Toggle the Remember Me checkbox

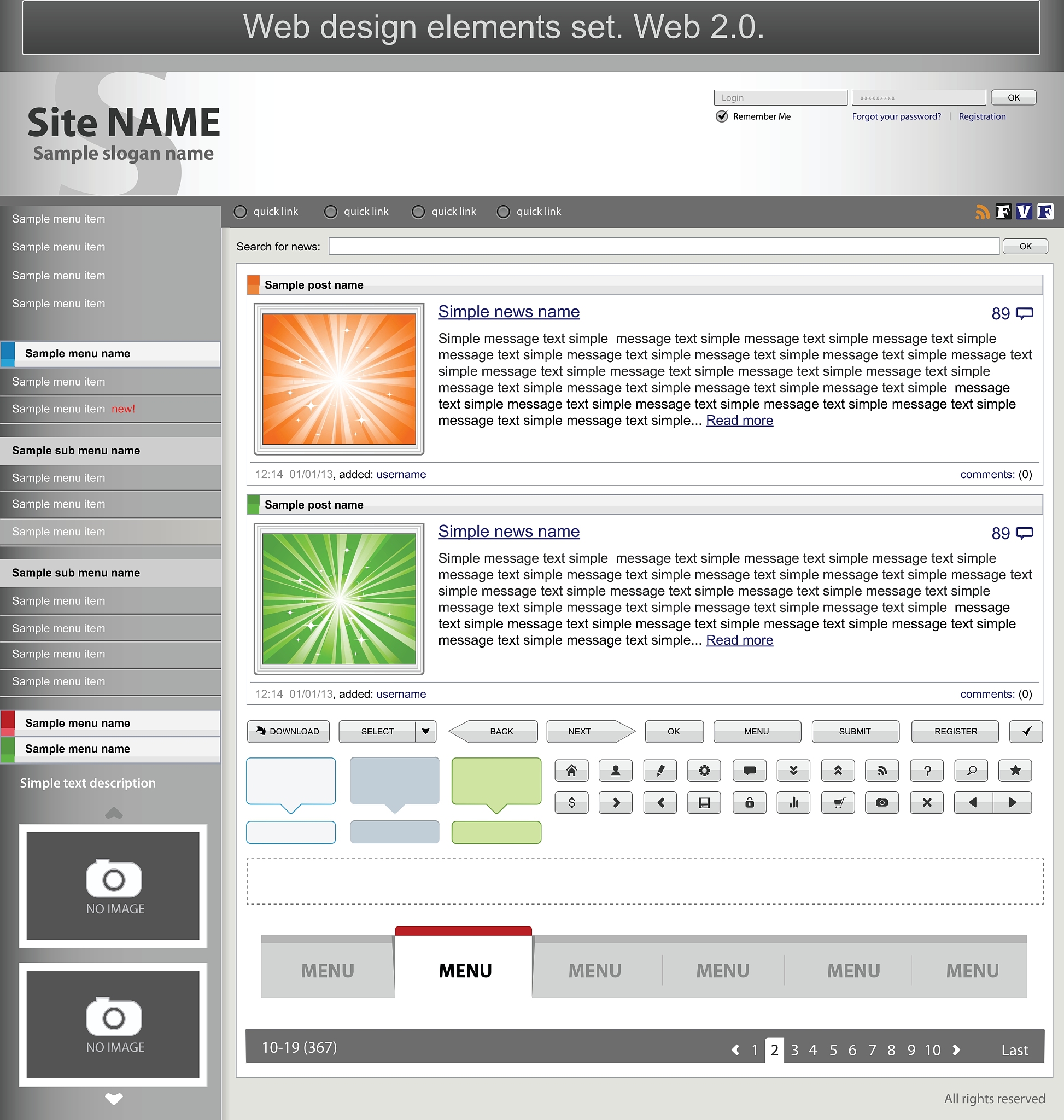[721, 116]
